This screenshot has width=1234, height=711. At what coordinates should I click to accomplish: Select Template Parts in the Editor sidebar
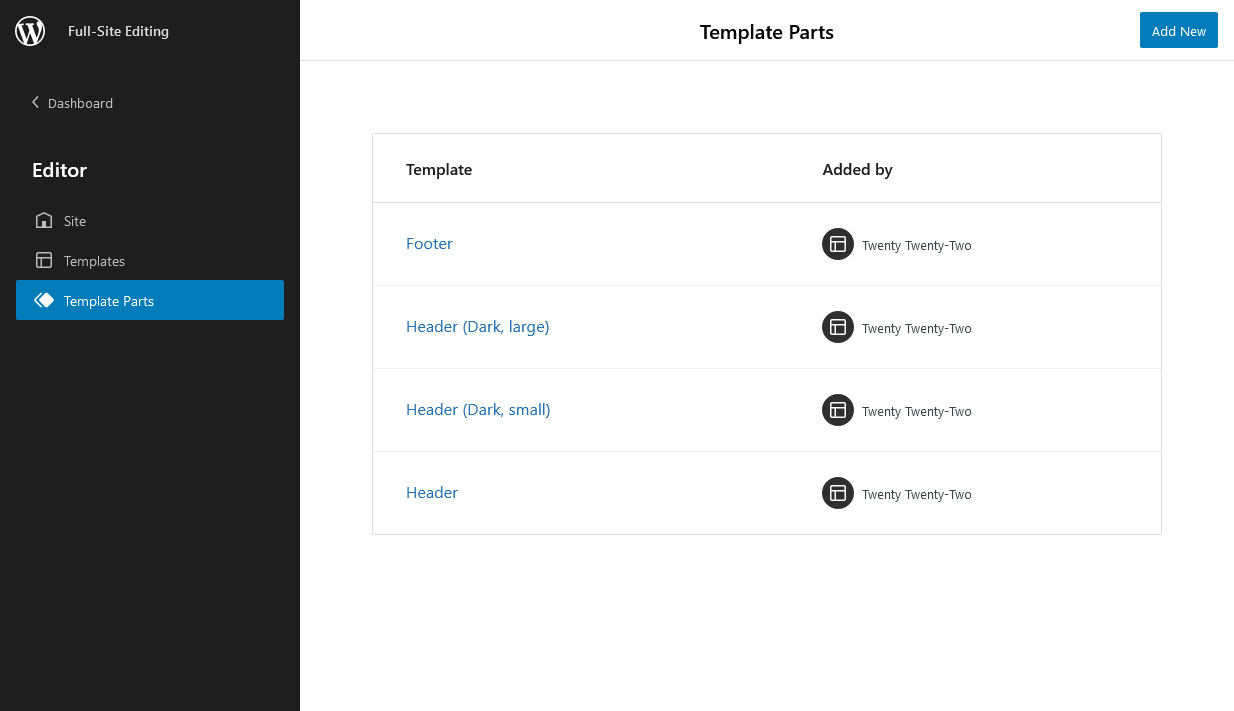point(109,301)
